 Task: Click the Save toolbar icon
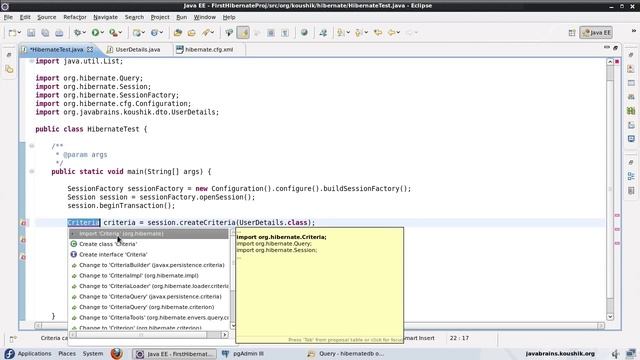[x=31, y=33]
